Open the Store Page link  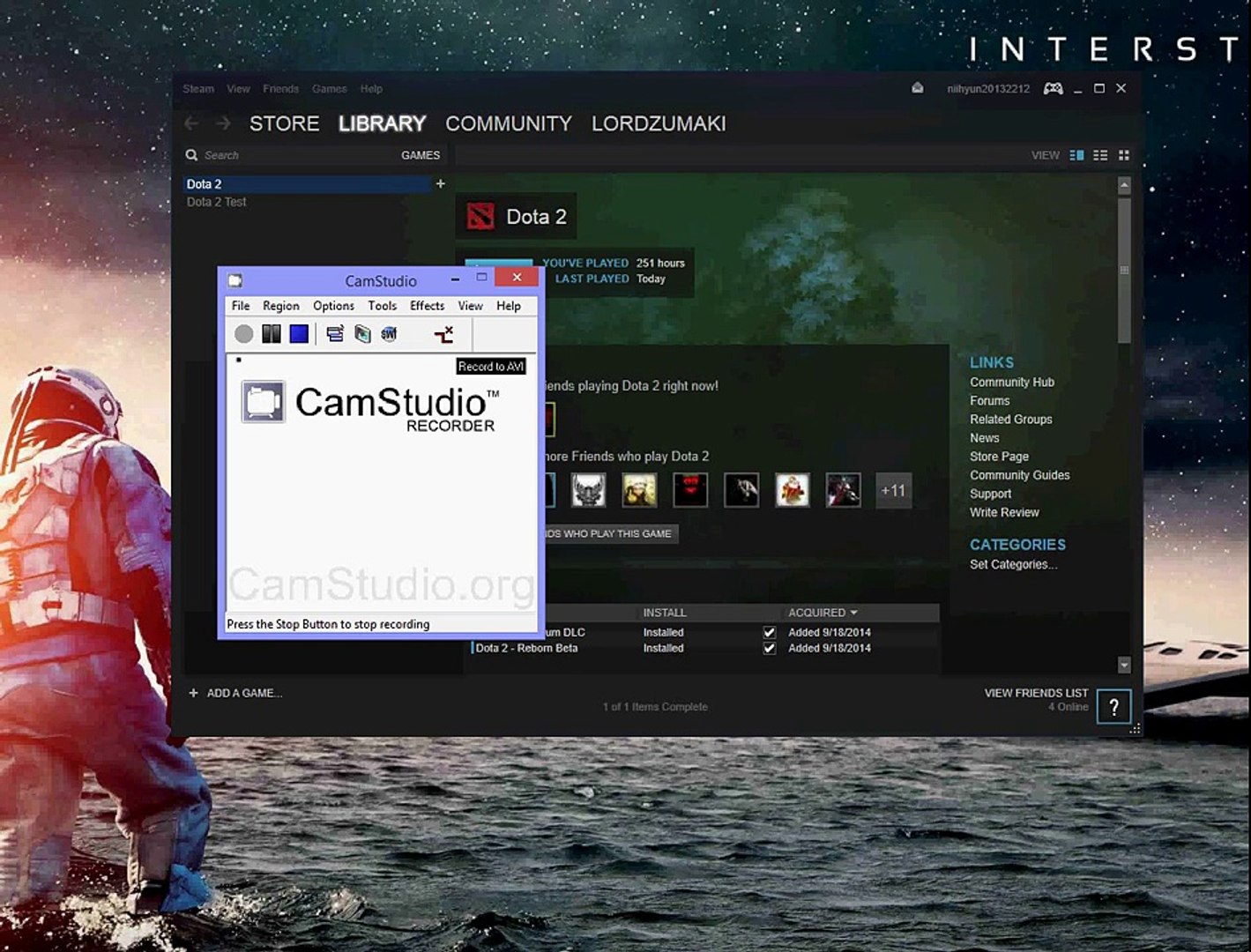[x=1000, y=457]
